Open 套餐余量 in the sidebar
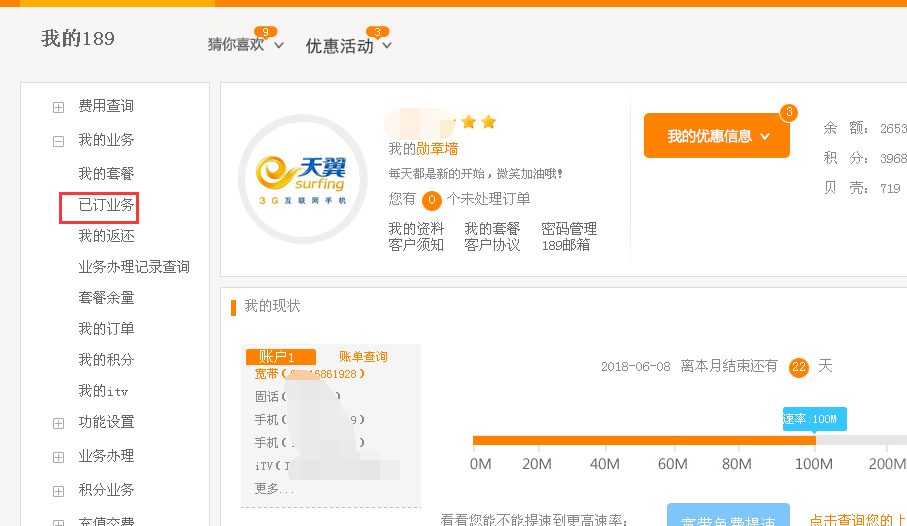This screenshot has height=526, width=907. pos(106,298)
